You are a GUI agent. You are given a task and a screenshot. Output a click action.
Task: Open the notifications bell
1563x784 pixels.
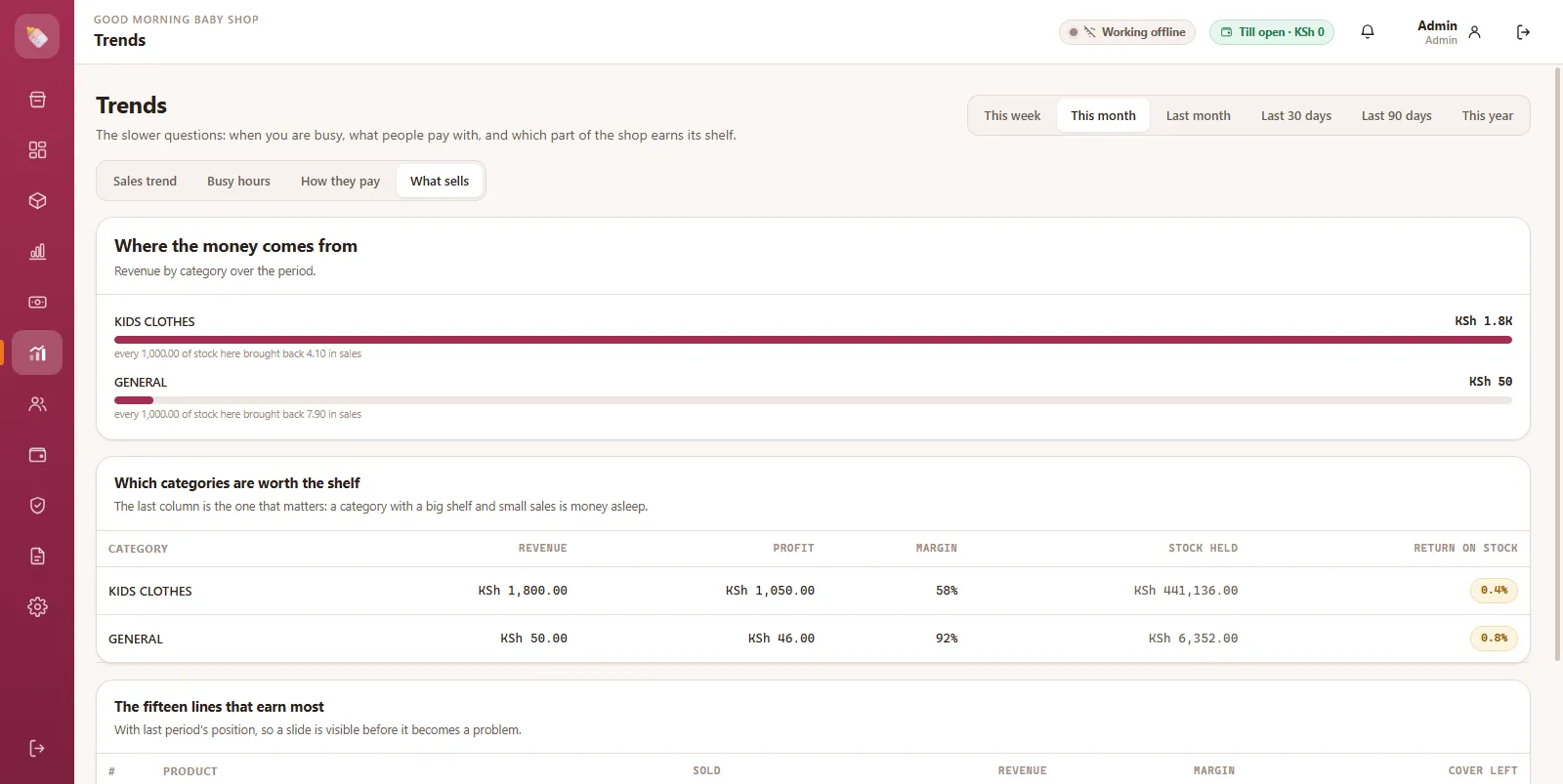click(1368, 32)
